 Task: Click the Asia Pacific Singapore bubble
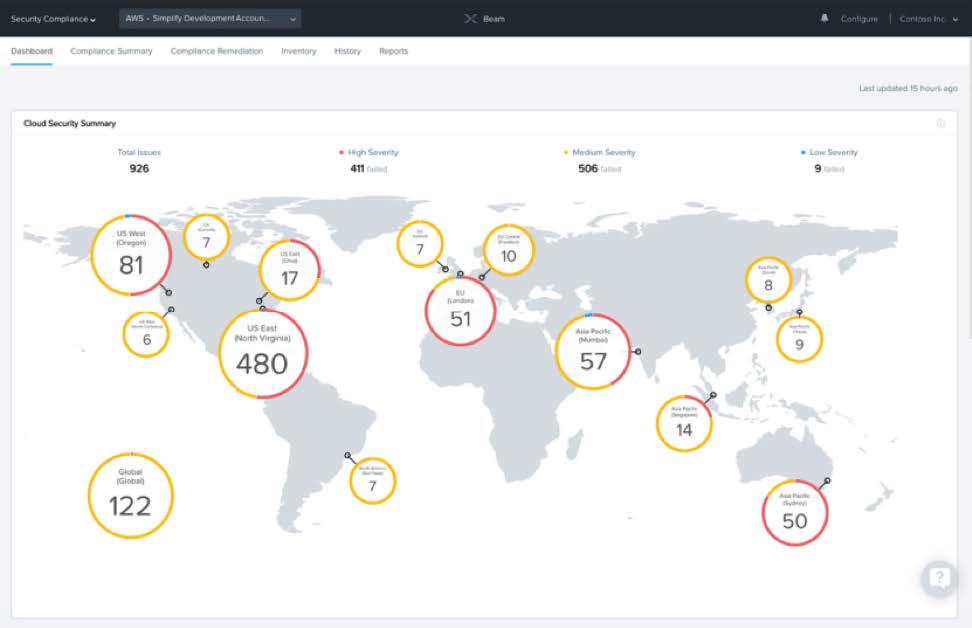pyautogui.click(x=684, y=423)
